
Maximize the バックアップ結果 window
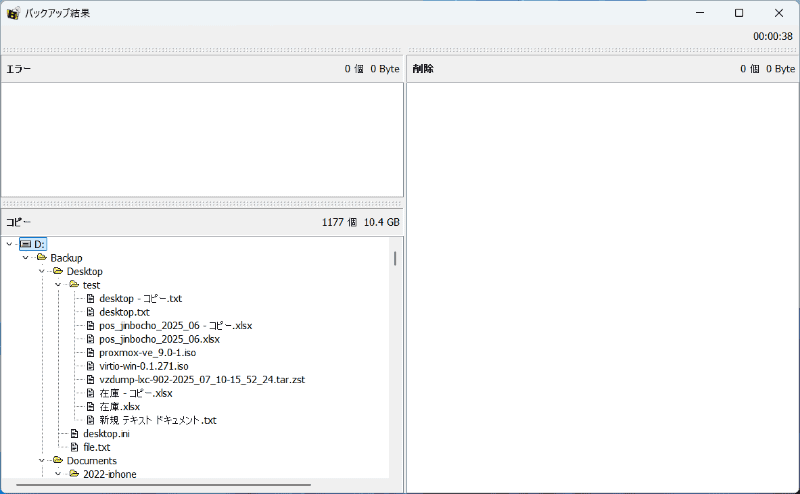(x=739, y=13)
